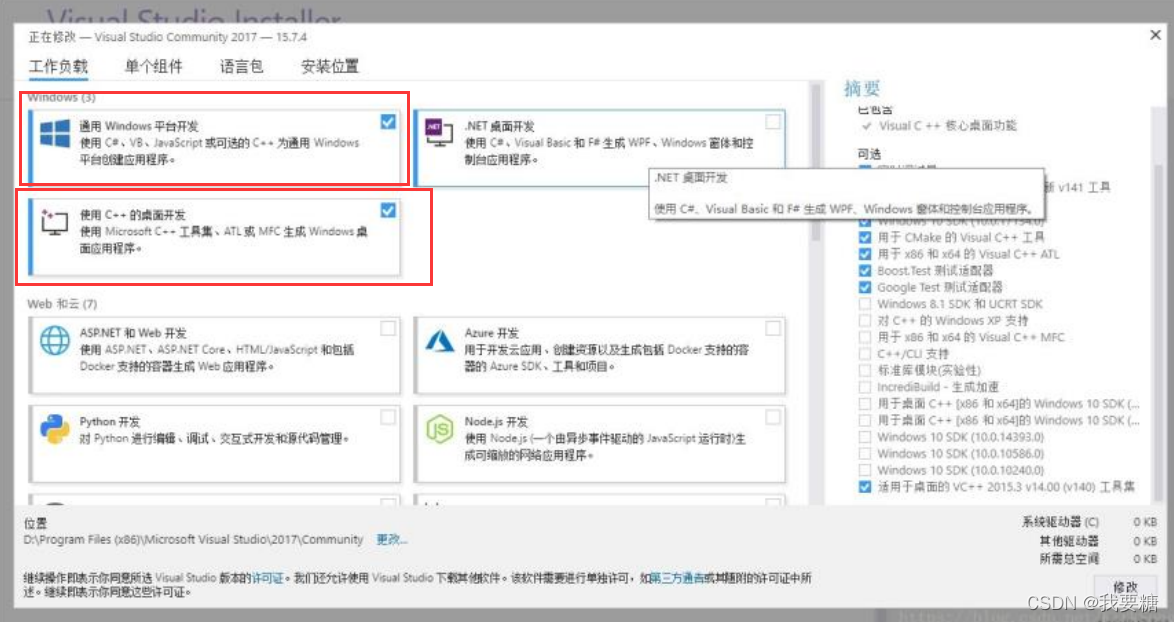The width and height of the screenshot is (1174, 622).
Task: Check IncrediBuild - 生成加速 option
Action: [865, 387]
